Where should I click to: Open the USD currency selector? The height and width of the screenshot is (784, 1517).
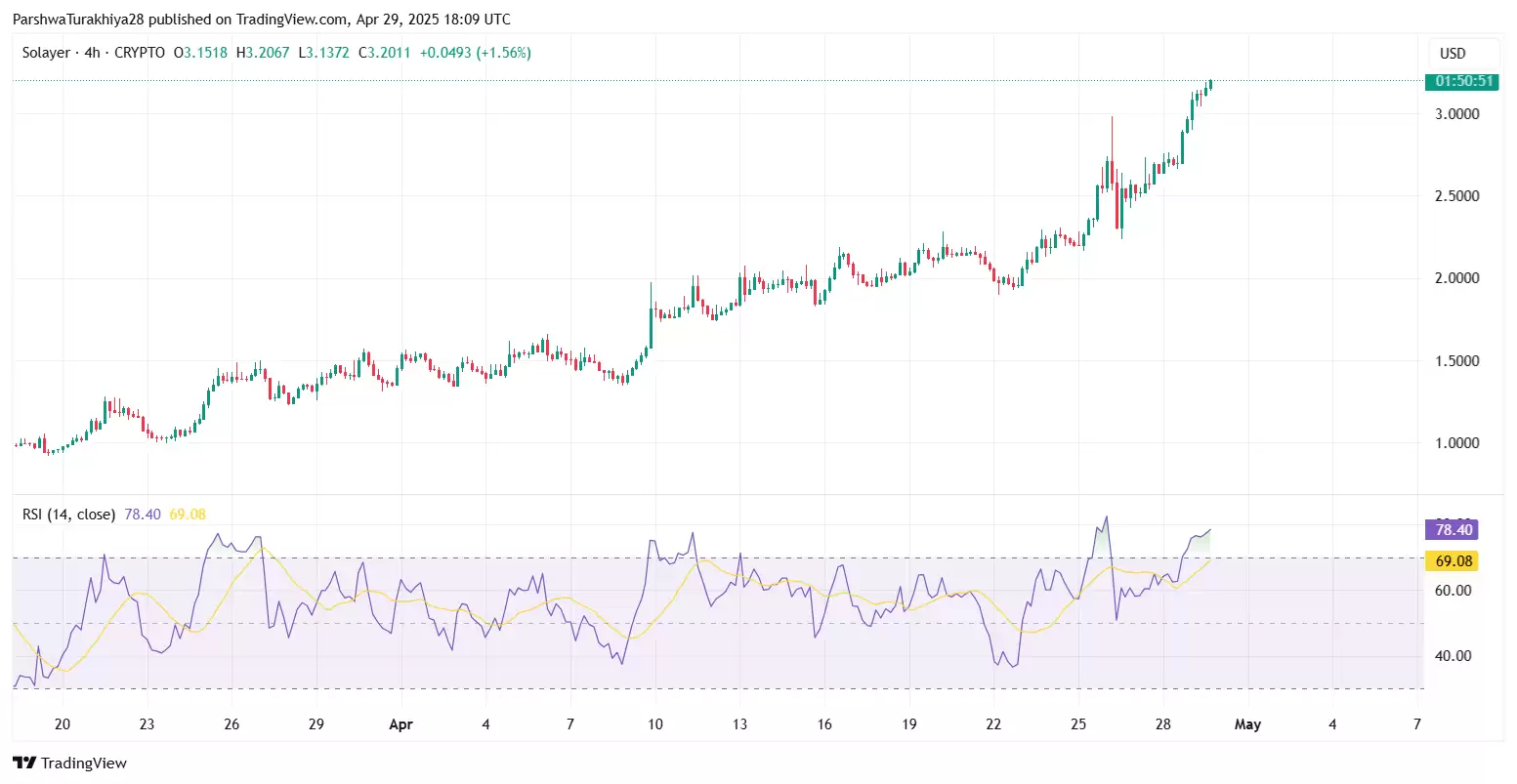pos(1453,54)
